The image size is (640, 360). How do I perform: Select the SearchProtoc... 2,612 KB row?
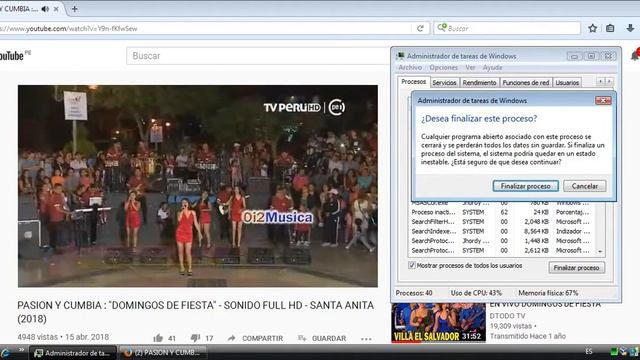pos(502,251)
